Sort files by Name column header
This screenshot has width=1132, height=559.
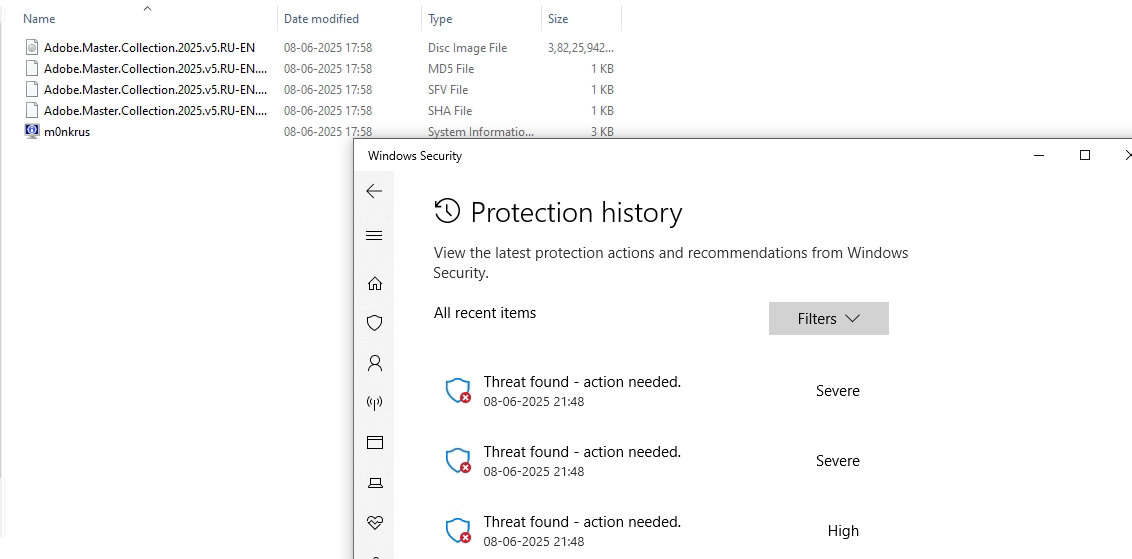tap(148, 19)
